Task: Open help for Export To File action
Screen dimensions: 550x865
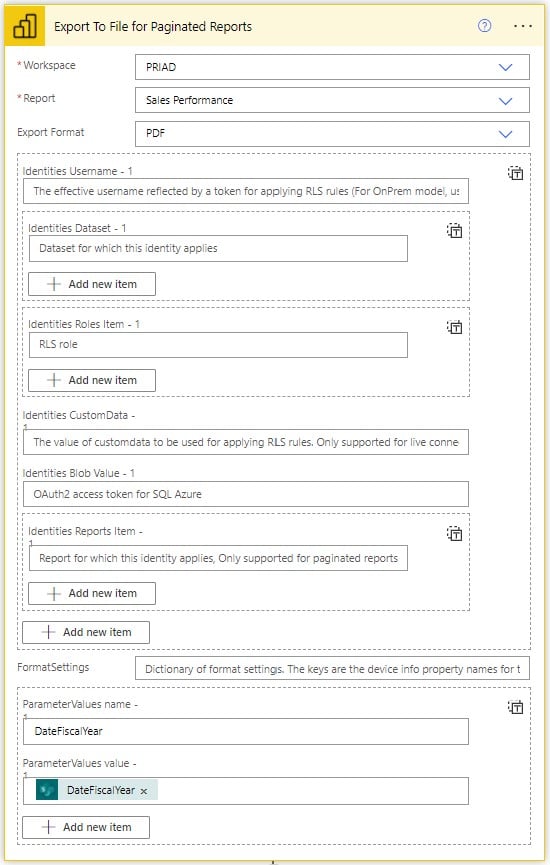Action: tap(484, 25)
